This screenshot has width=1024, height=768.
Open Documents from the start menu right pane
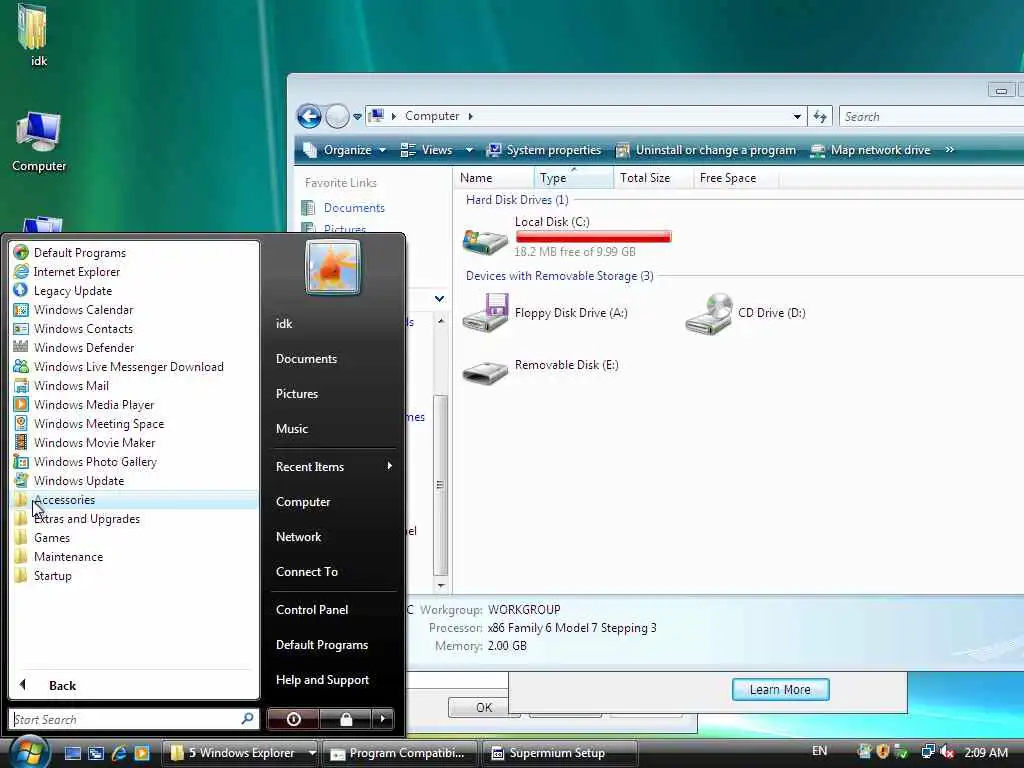[306, 359]
